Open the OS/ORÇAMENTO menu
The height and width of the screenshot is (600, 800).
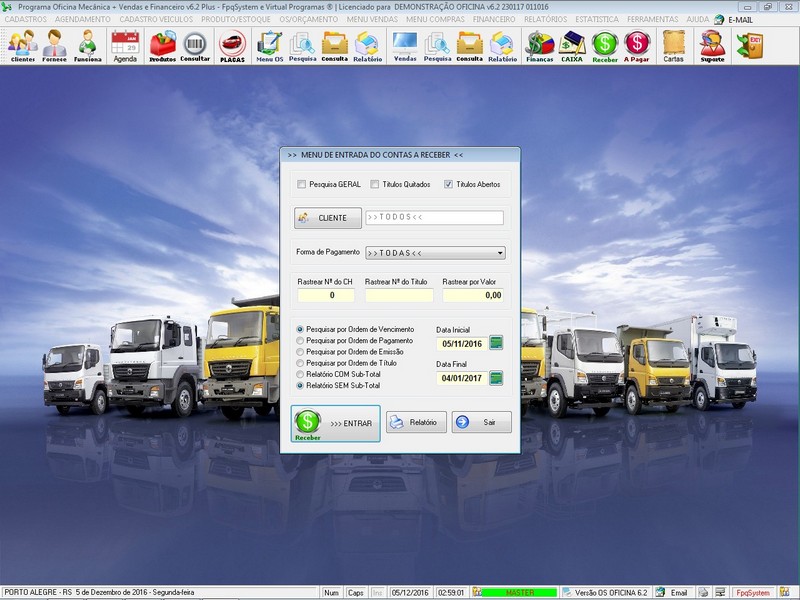[309, 19]
